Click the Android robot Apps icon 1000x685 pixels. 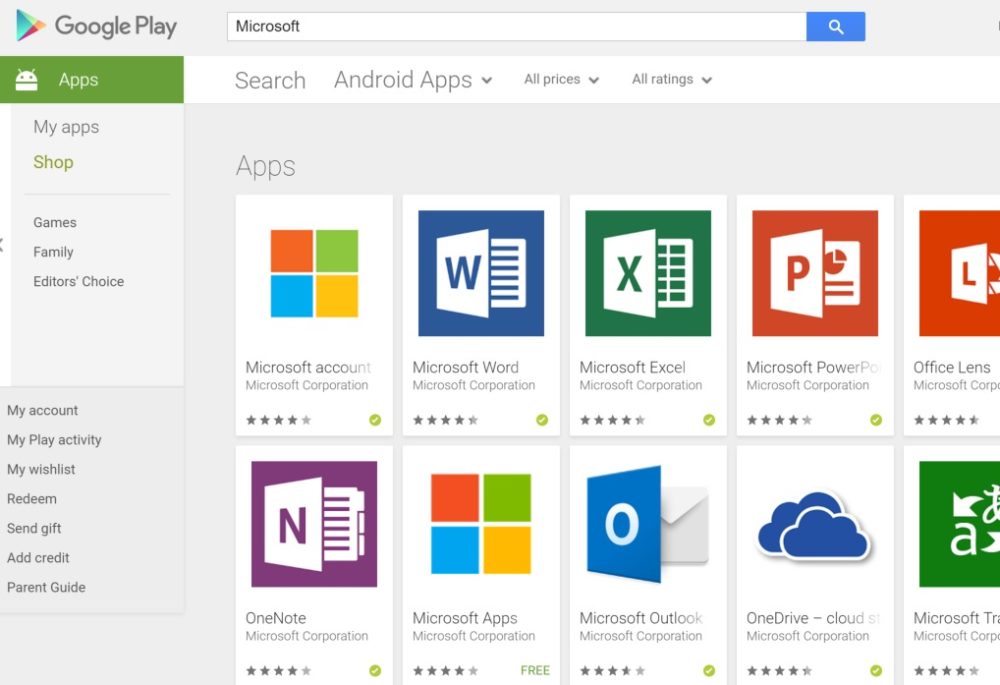pyautogui.click(x=27, y=80)
